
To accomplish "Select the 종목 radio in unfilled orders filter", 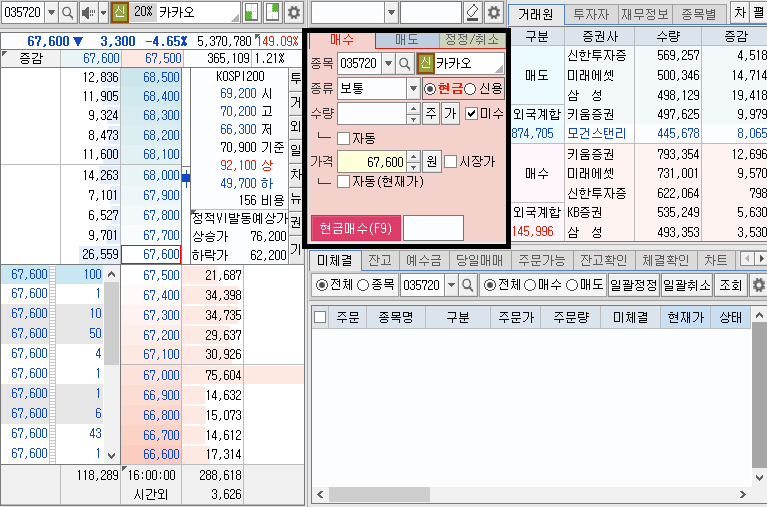I will 362,285.
